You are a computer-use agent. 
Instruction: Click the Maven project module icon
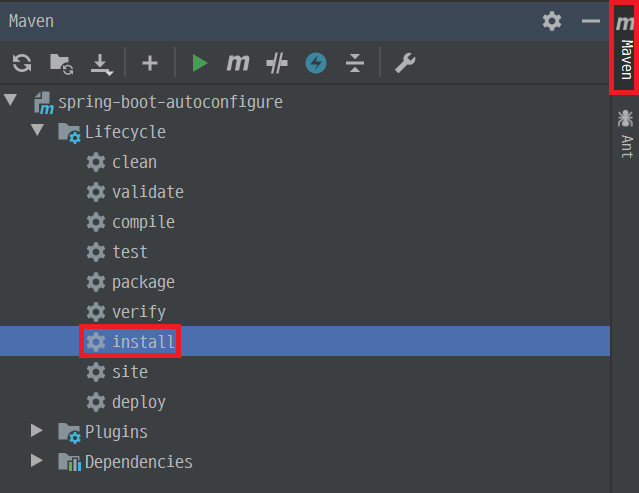[43, 103]
